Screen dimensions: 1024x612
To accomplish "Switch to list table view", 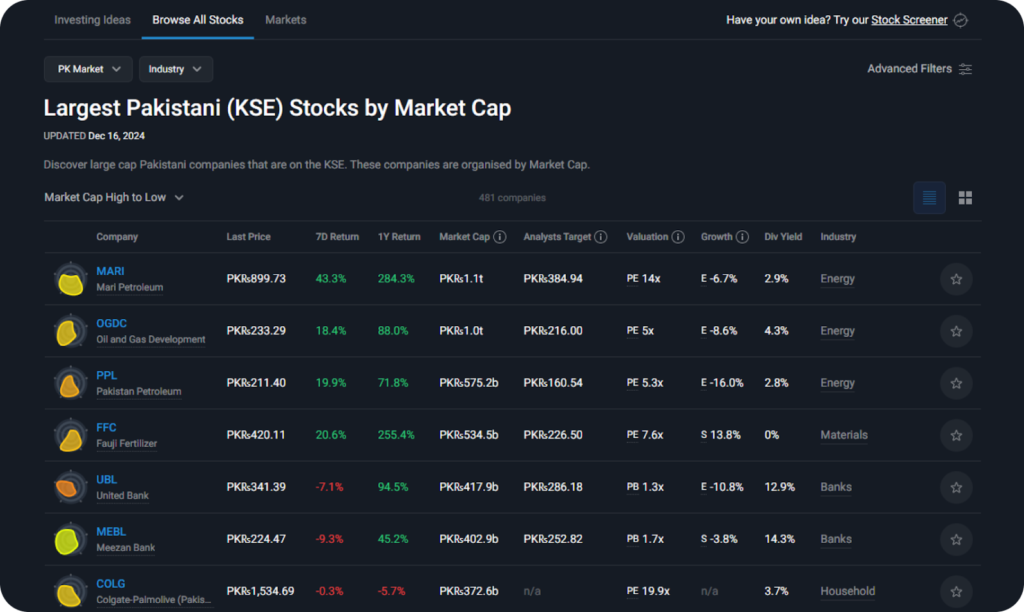I will pyautogui.click(x=929, y=198).
